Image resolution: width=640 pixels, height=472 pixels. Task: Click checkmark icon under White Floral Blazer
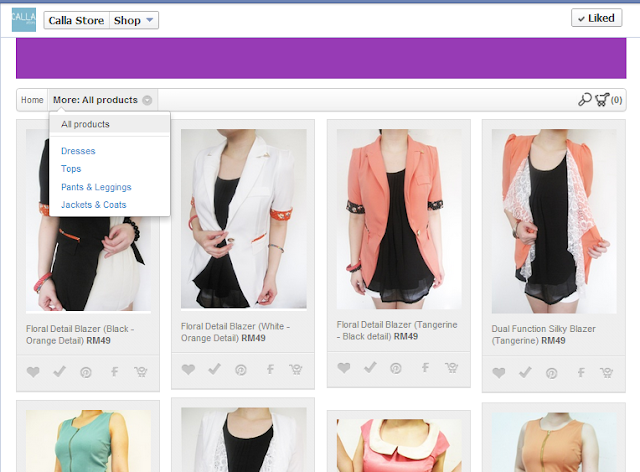214,369
